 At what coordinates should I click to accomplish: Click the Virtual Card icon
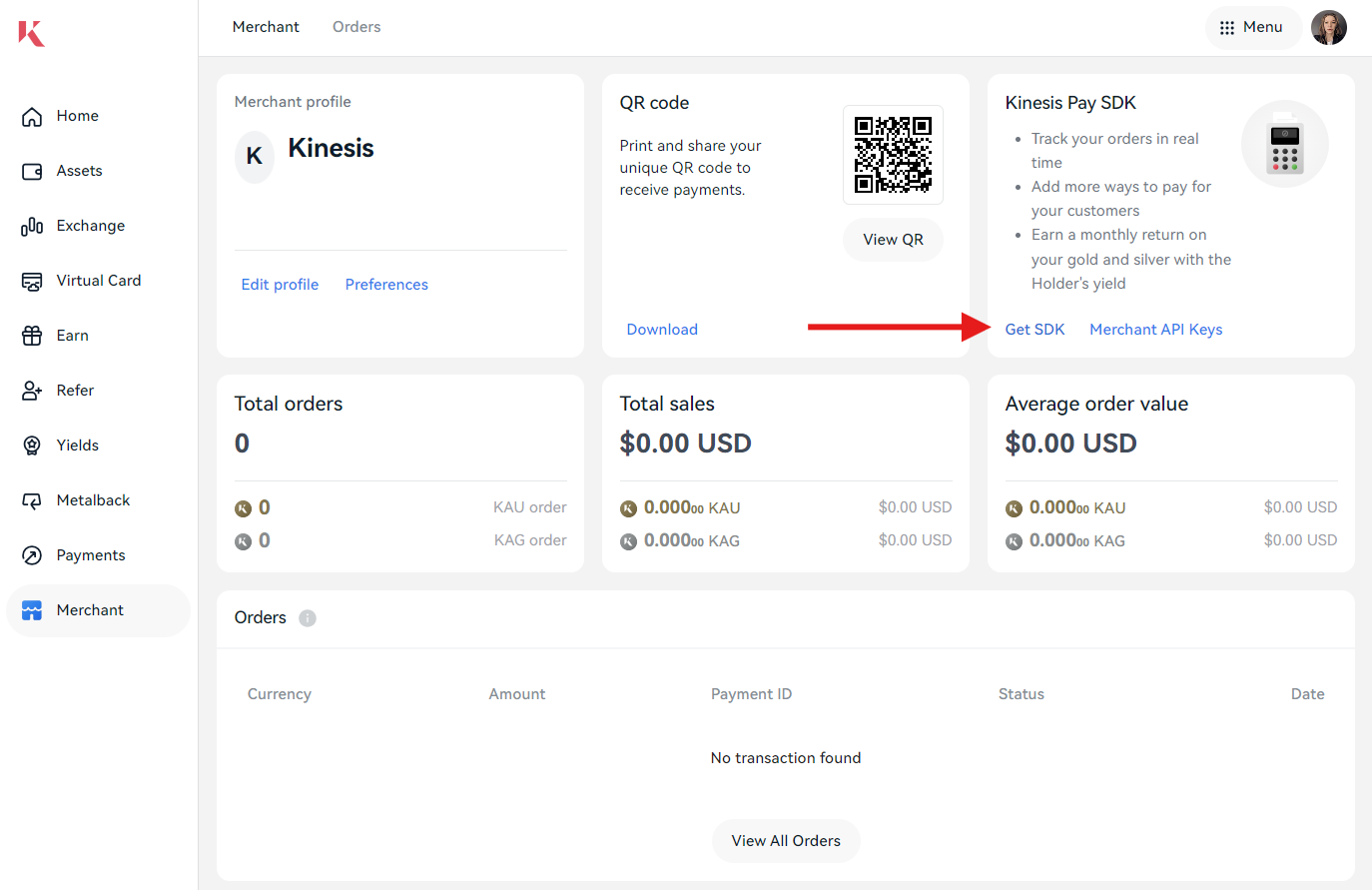tap(32, 282)
